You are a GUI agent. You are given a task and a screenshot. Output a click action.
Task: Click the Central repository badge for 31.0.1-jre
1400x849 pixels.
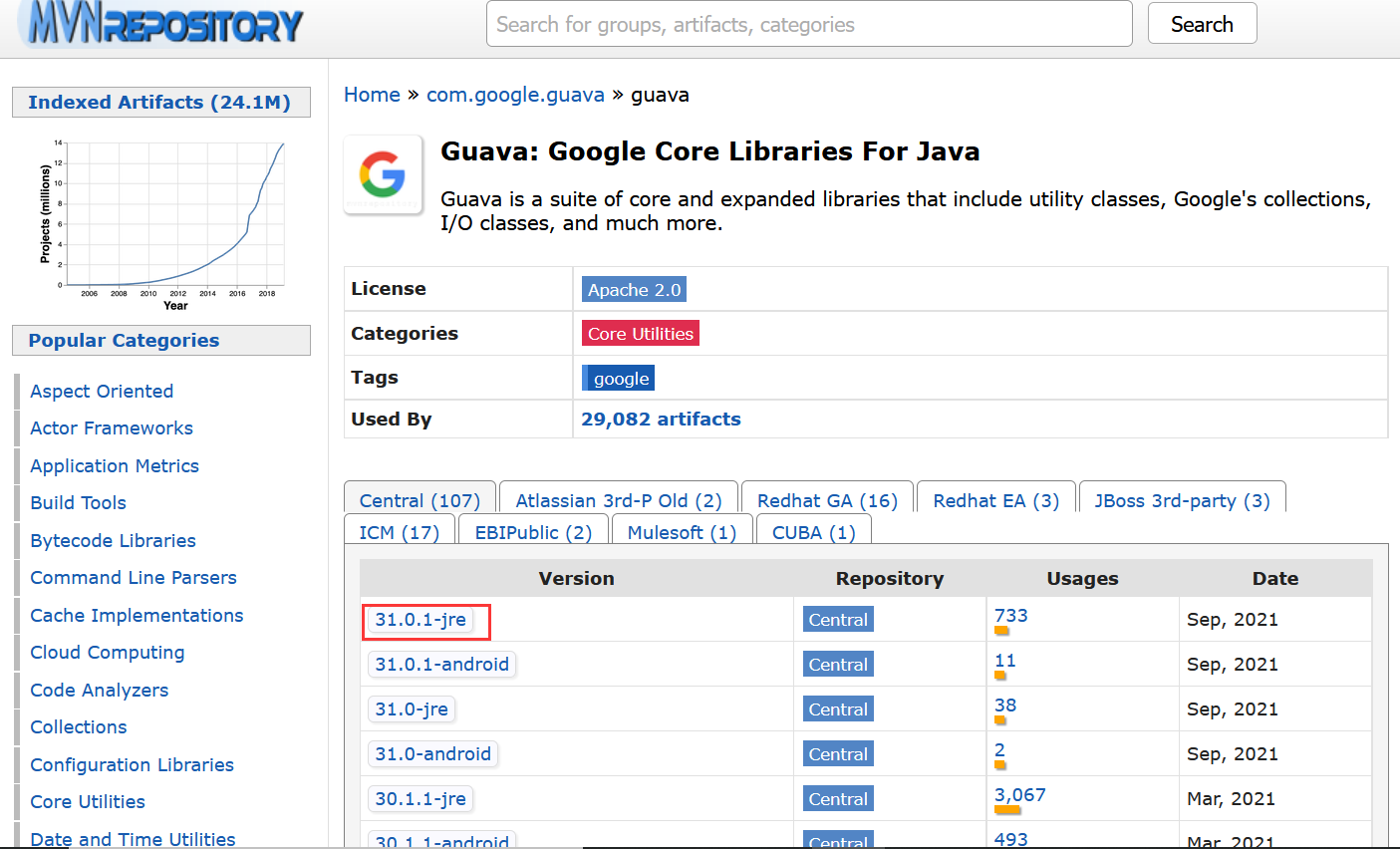[x=838, y=619]
